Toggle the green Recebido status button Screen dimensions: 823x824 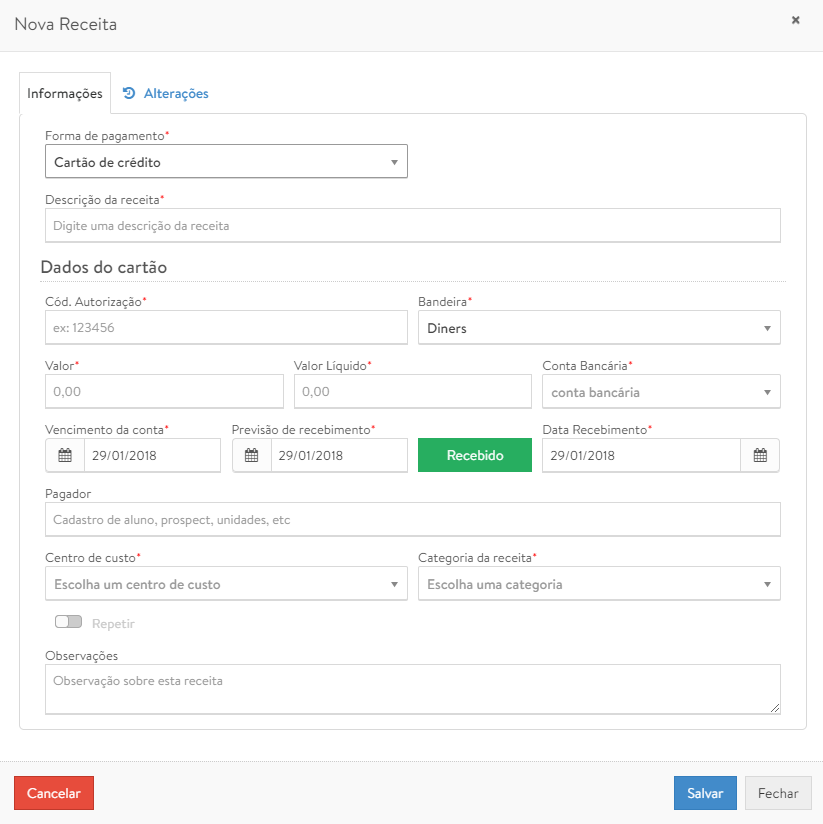(475, 455)
